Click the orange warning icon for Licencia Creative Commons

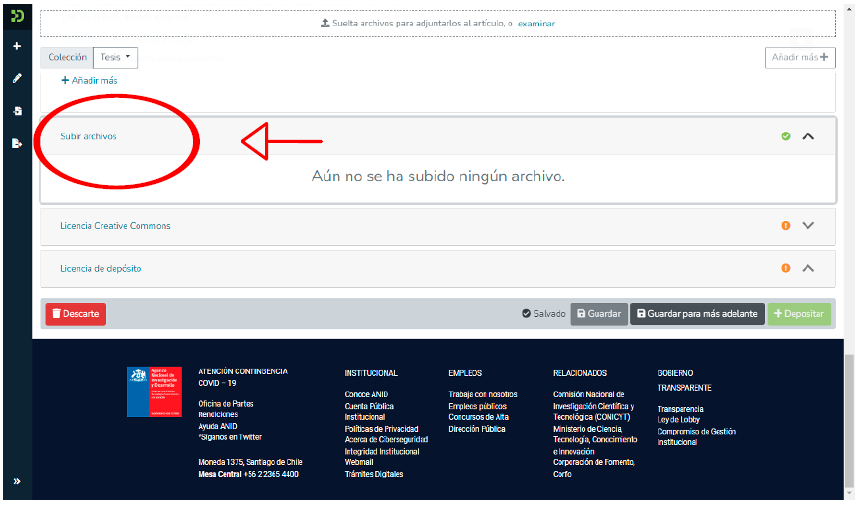(786, 225)
